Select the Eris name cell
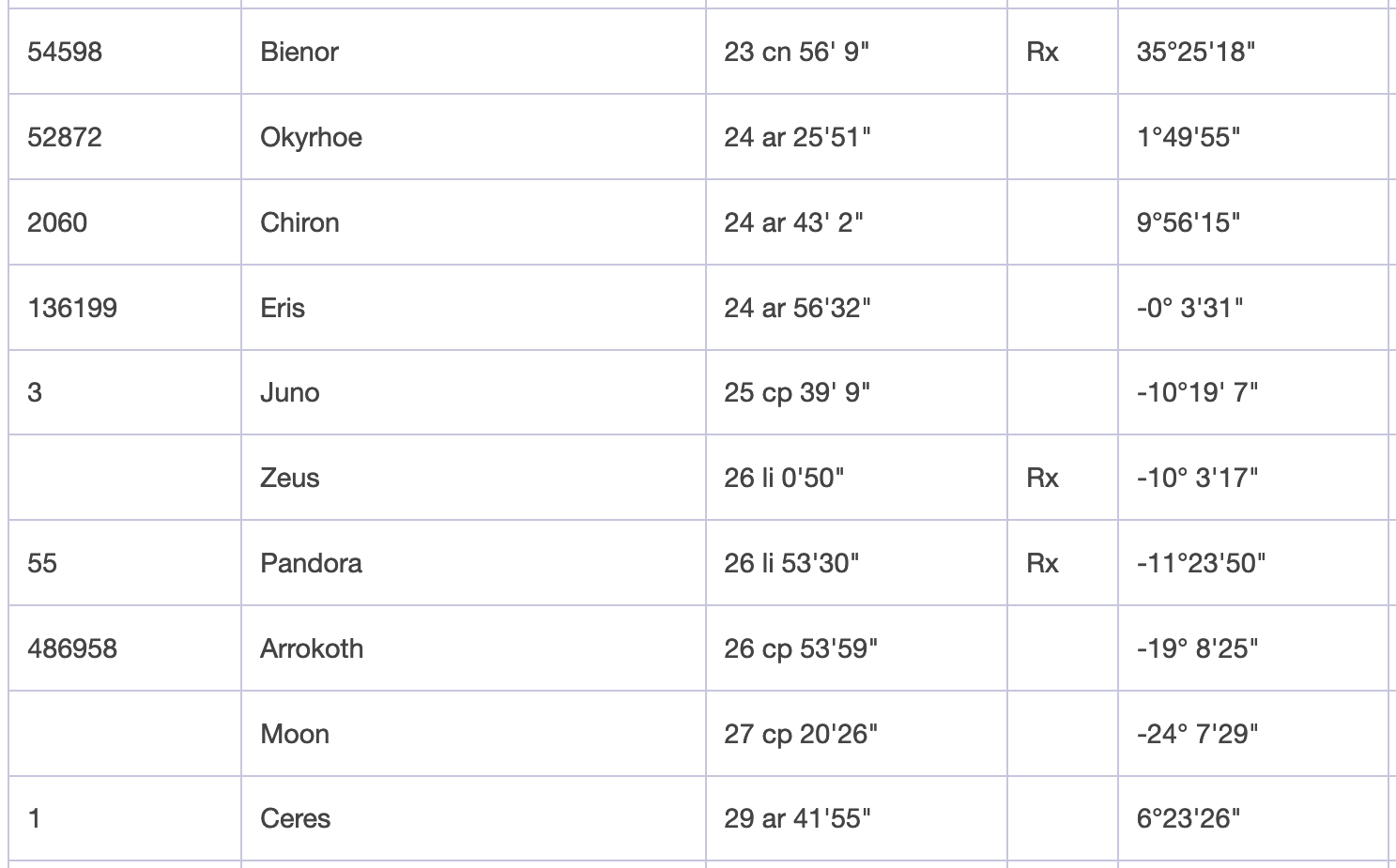The height and width of the screenshot is (868, 1396). click(283, 308)
